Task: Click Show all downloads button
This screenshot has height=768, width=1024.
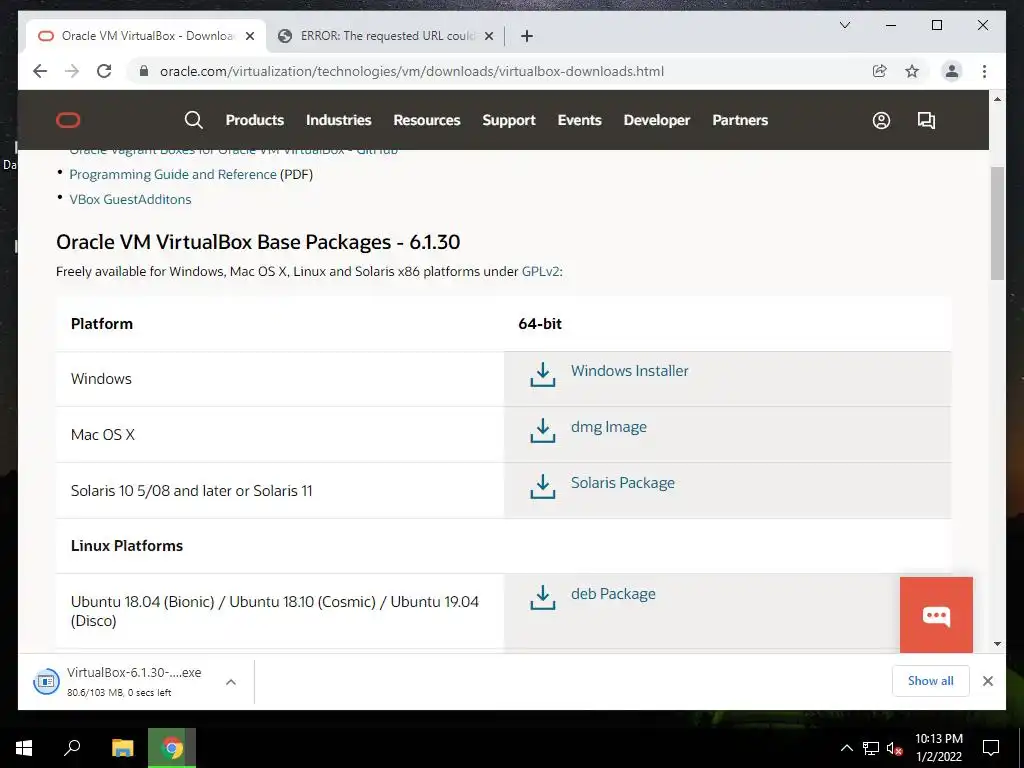Action: click(931, 681)
